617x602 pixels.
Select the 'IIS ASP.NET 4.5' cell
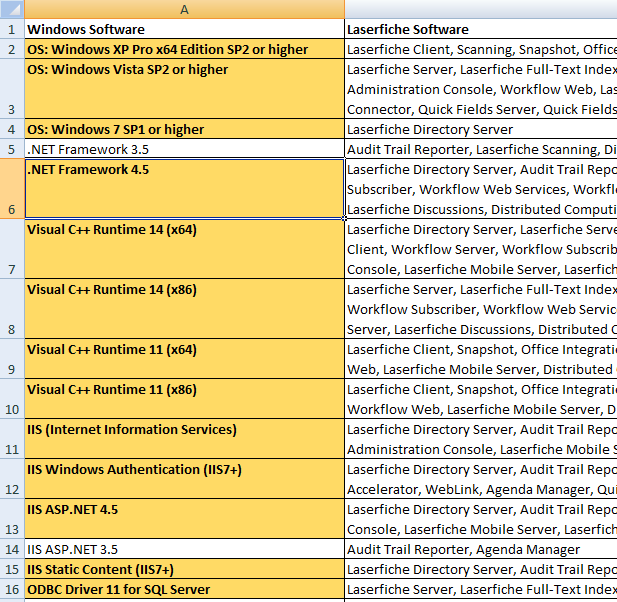click(185, 519)
